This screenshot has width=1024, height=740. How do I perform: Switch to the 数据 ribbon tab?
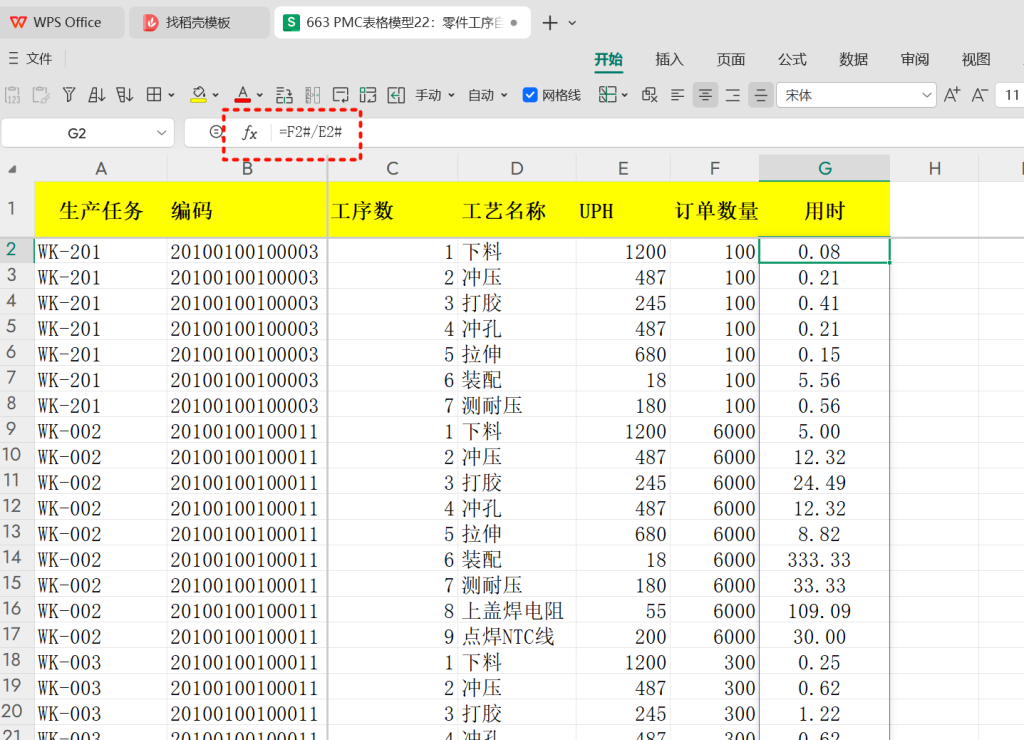pyautogui.click(x=854, y=59)
